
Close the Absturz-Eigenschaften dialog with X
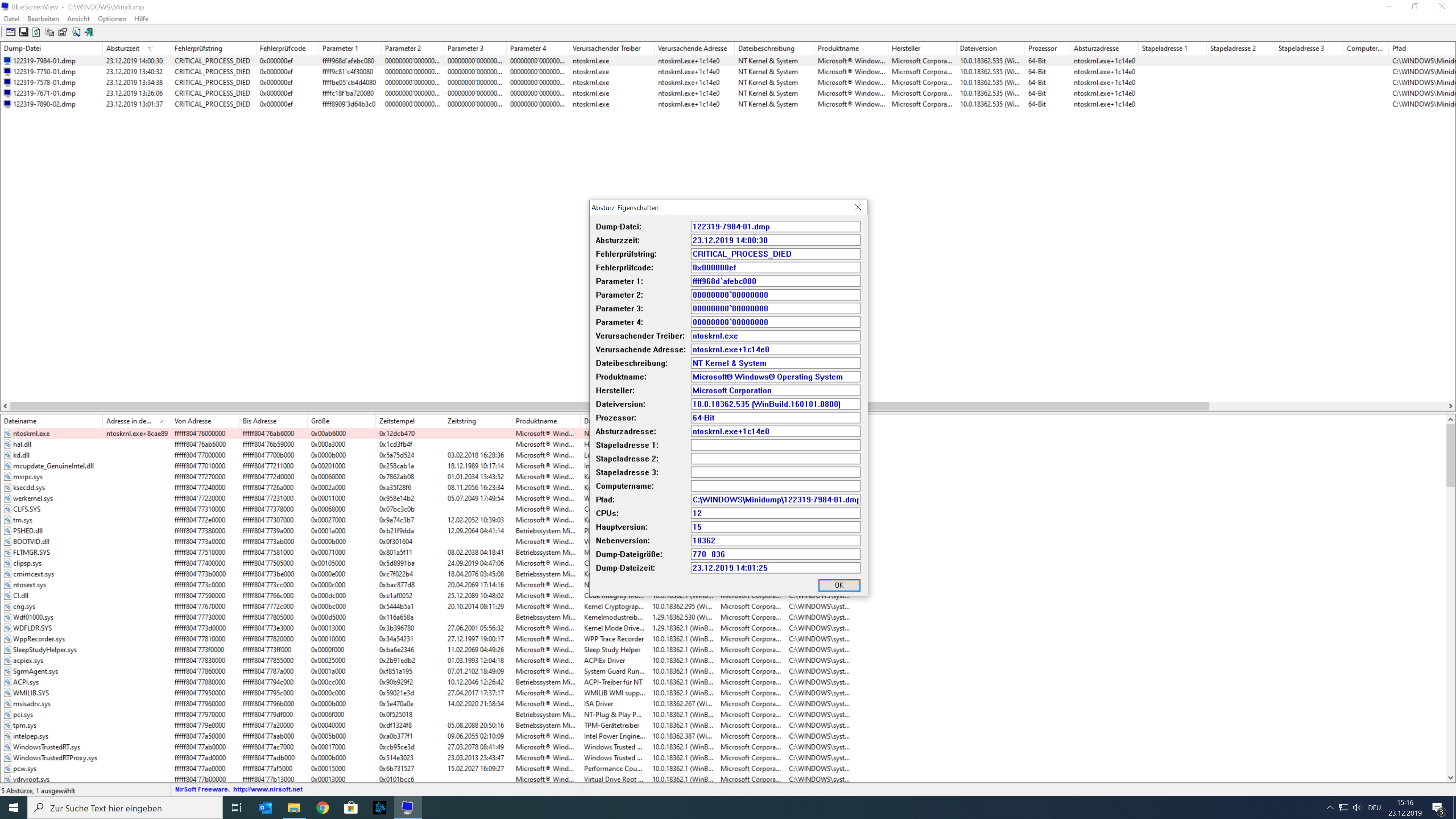[x=858, y=207]
